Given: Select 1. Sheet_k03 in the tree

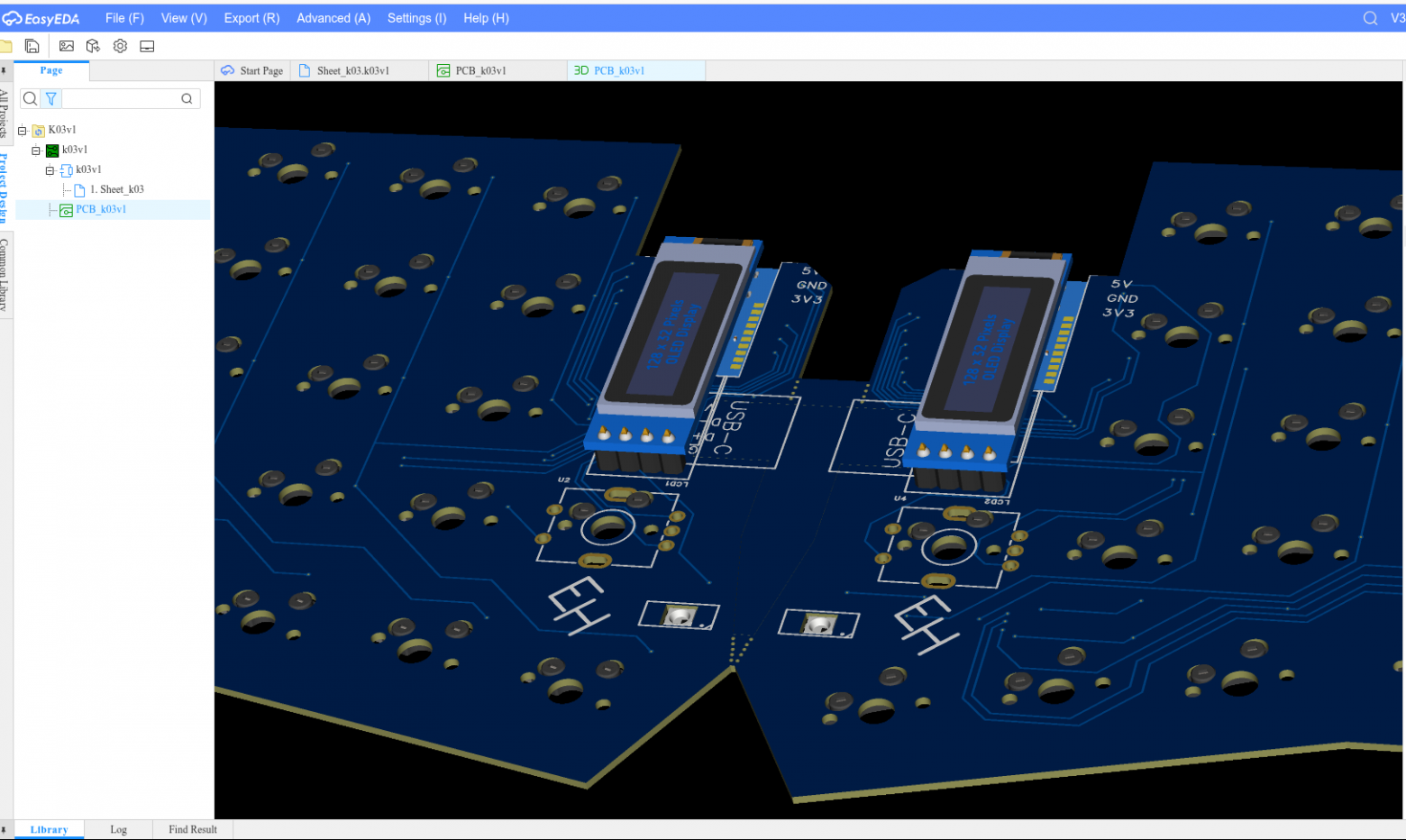Looking at the screenshot, I should (x=117, y=189).
